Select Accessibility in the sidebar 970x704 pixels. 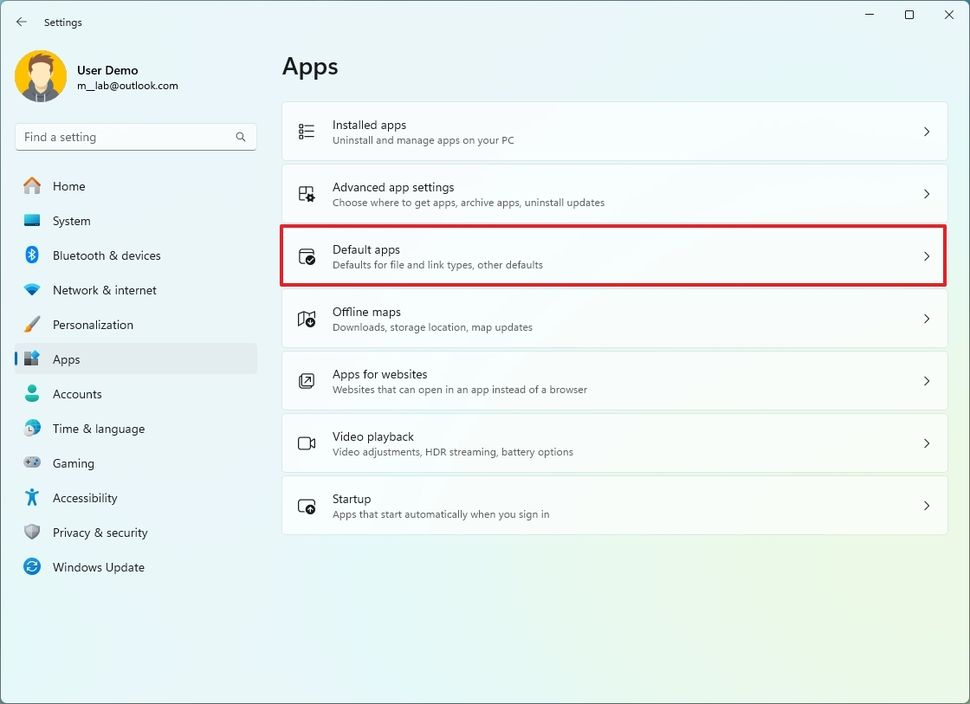pyautogui.click(x=85, y=498)
